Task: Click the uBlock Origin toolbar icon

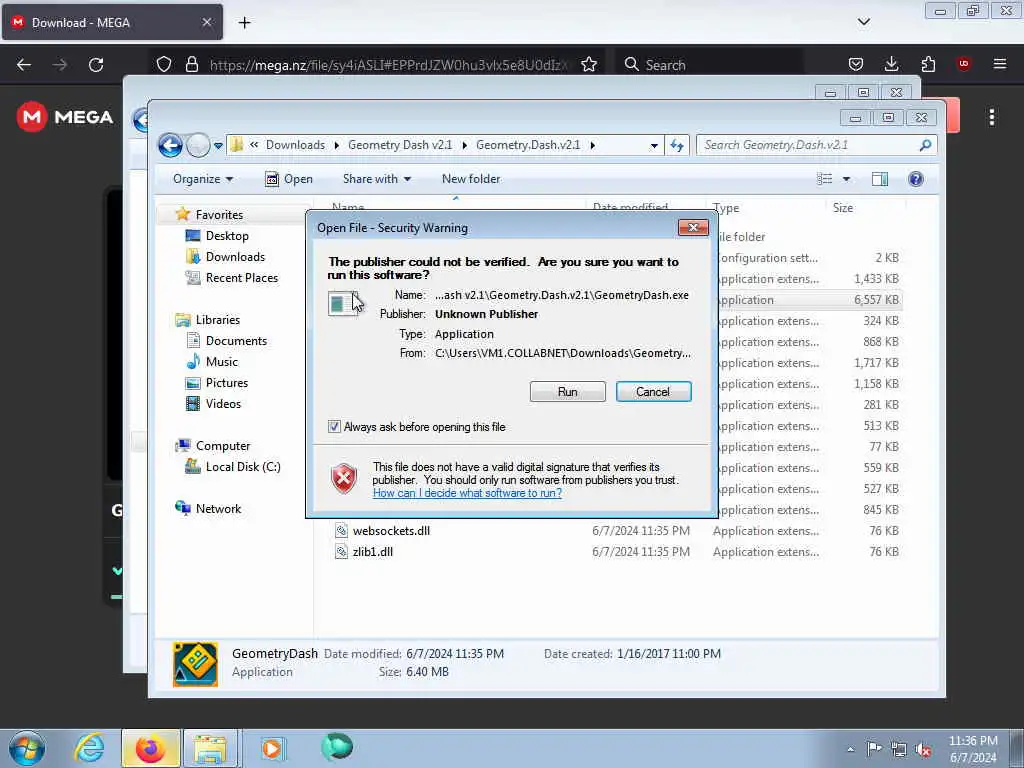Action: point(963,65)
